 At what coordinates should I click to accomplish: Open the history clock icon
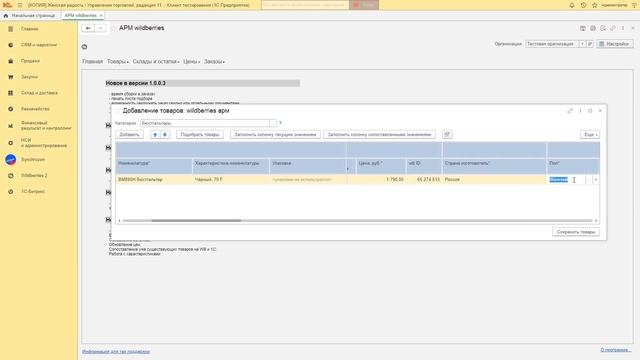(x=583, y=5)
